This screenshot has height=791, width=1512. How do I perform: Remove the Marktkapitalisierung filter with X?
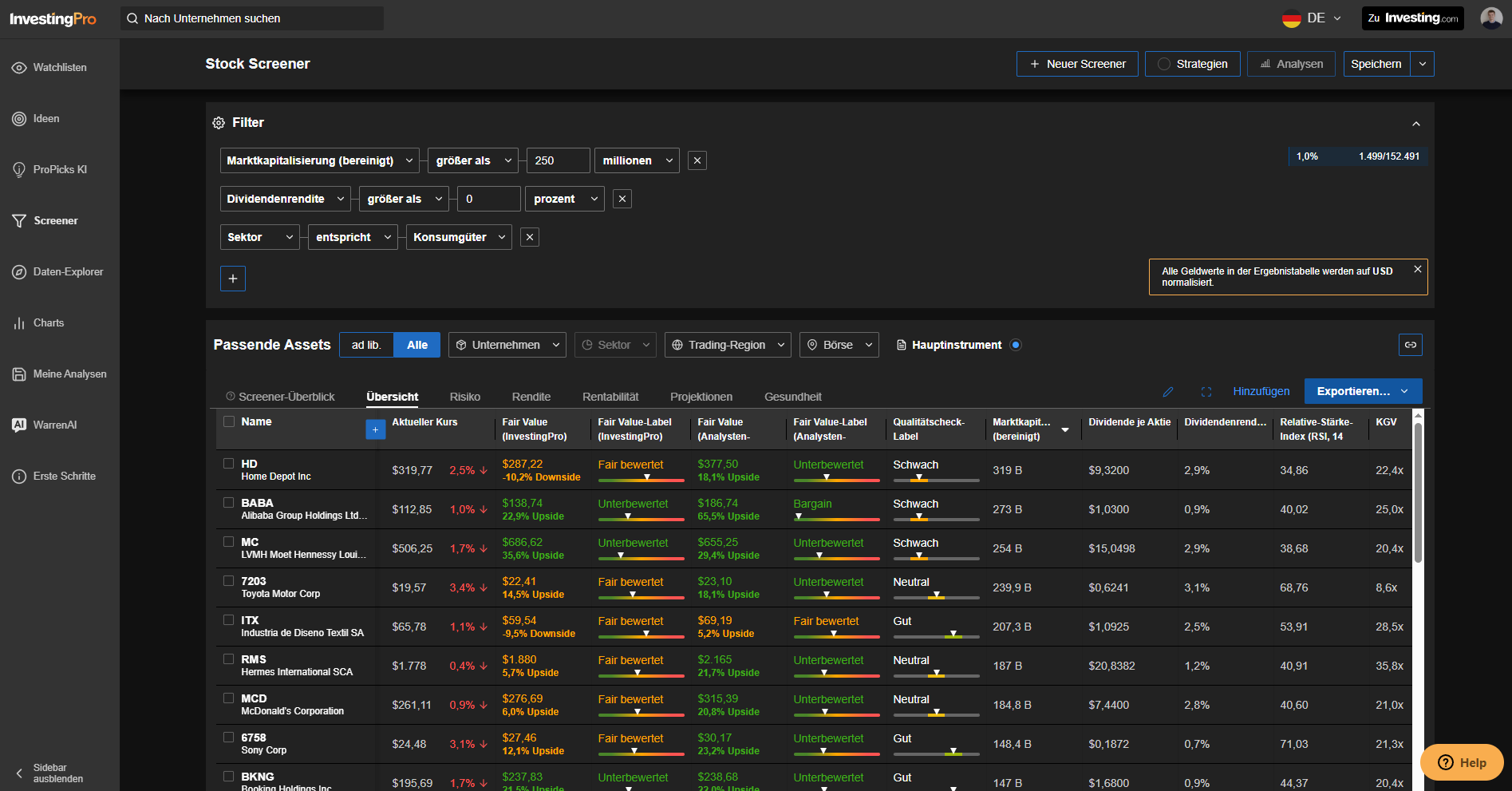pyautogui.click(x=697, y=160)
